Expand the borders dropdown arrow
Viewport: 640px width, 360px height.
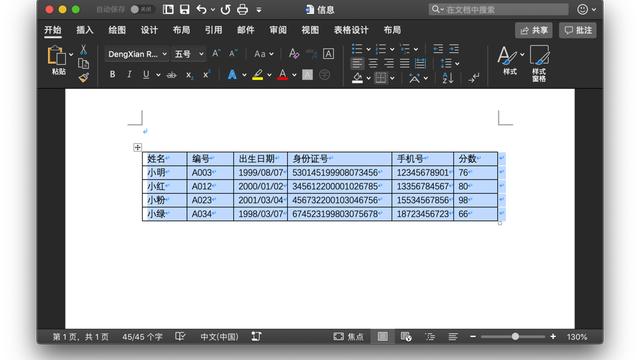[x=392, y=78]
